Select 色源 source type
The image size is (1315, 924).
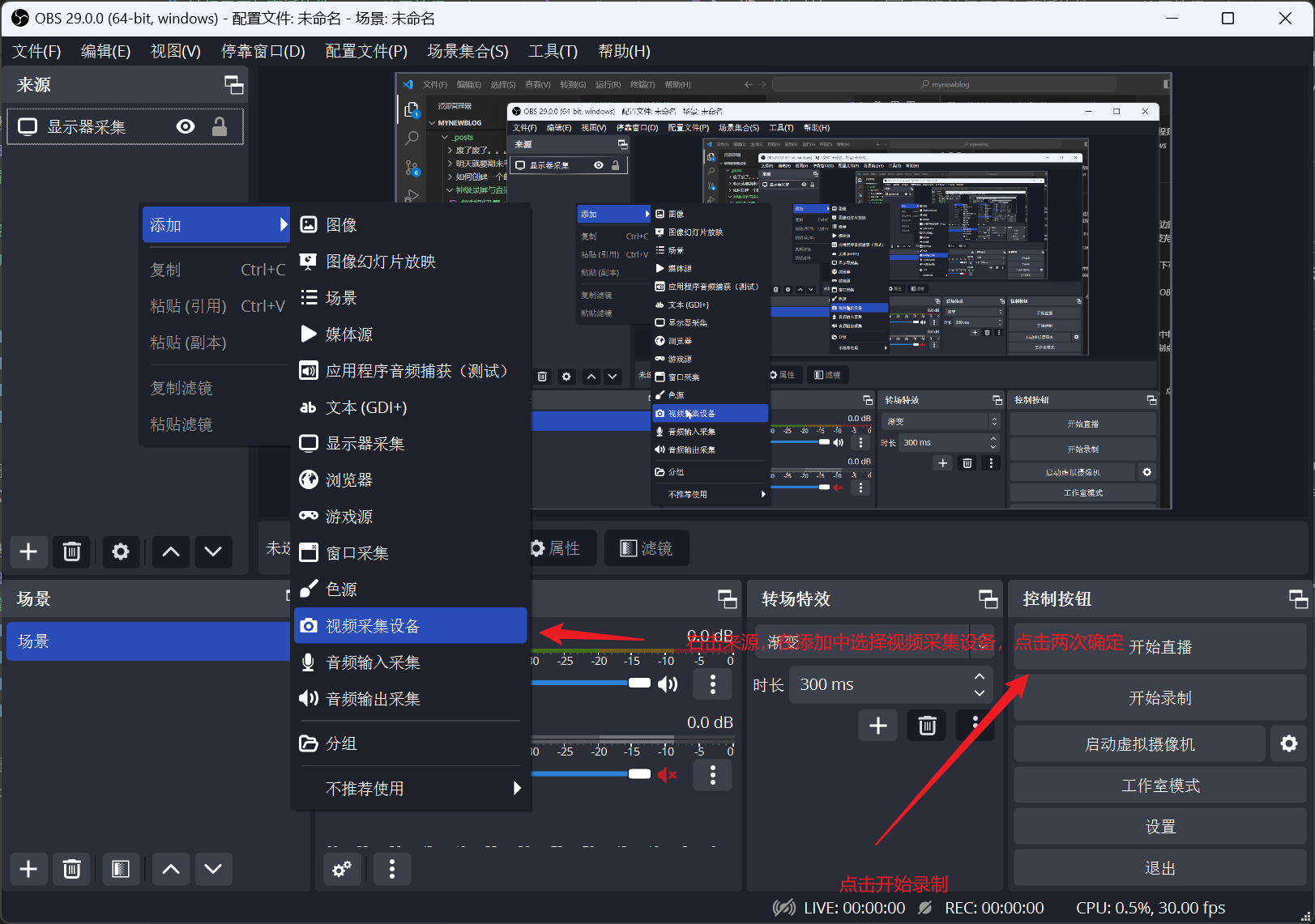[410, 590]
